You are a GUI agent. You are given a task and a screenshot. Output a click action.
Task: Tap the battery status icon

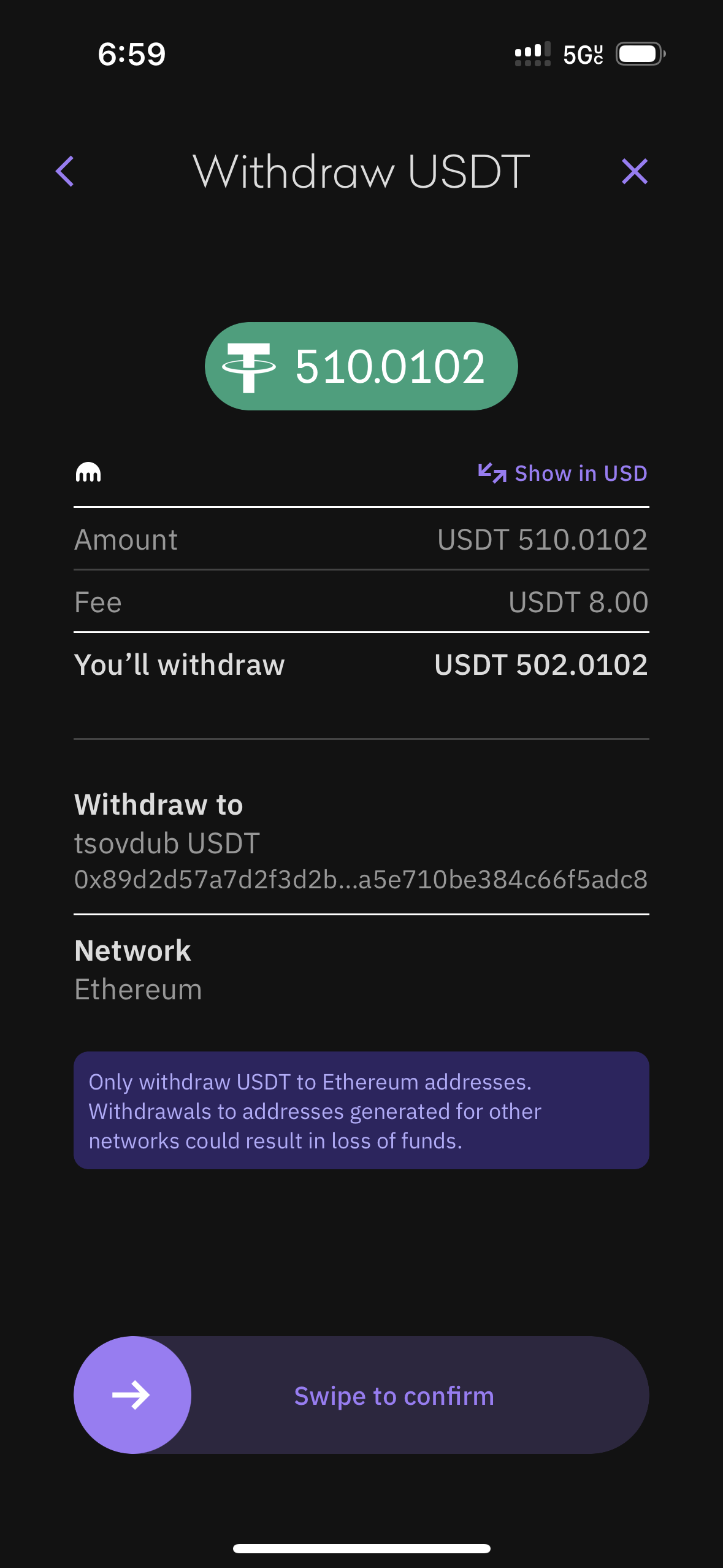coord(640,54)
